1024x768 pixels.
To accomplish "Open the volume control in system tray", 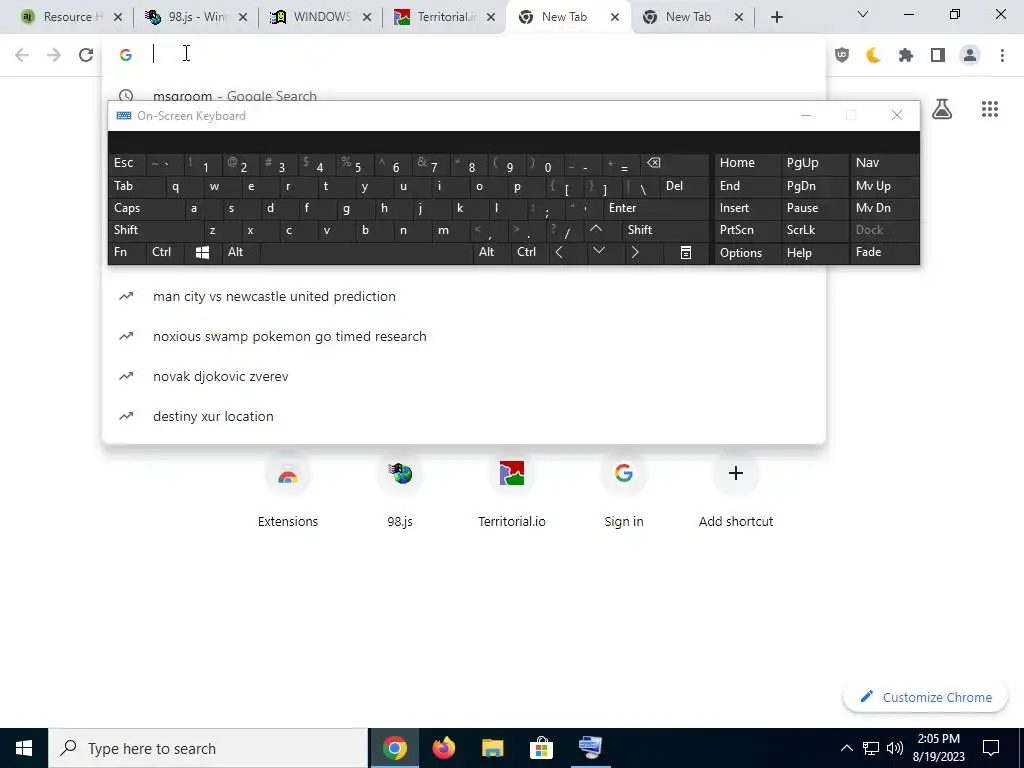I will [895, 748].
